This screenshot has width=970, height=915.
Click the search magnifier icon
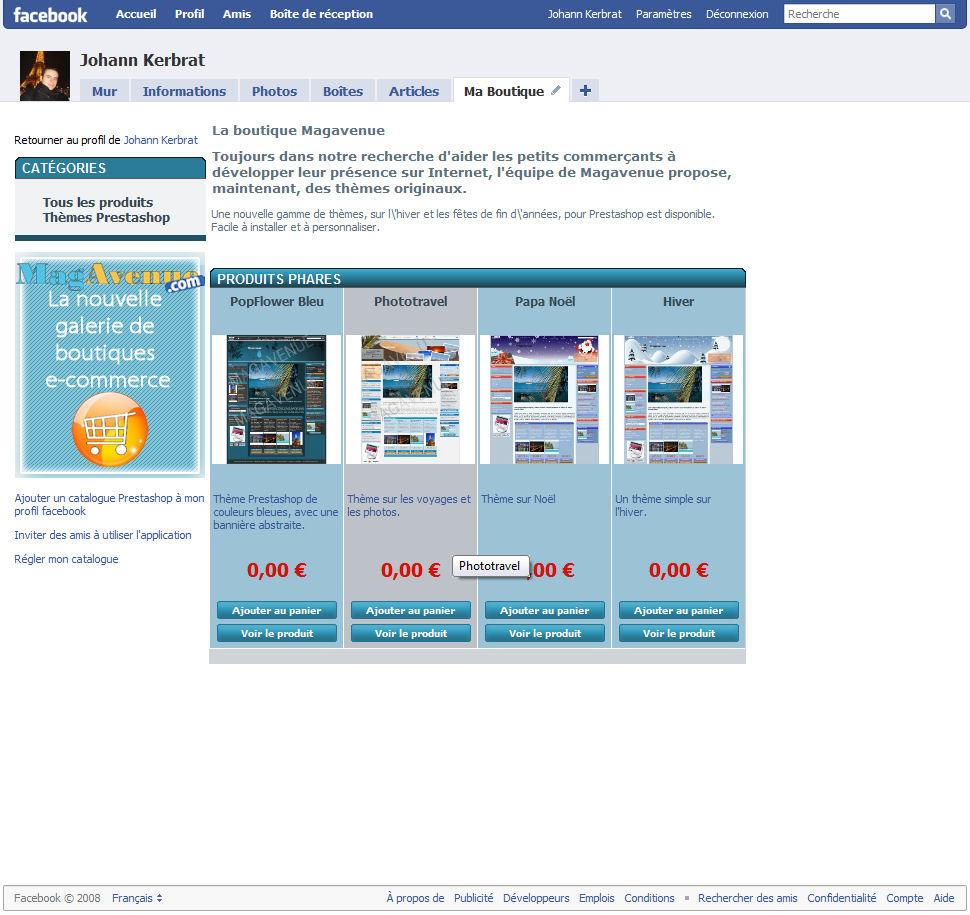(x=945, y=14)
